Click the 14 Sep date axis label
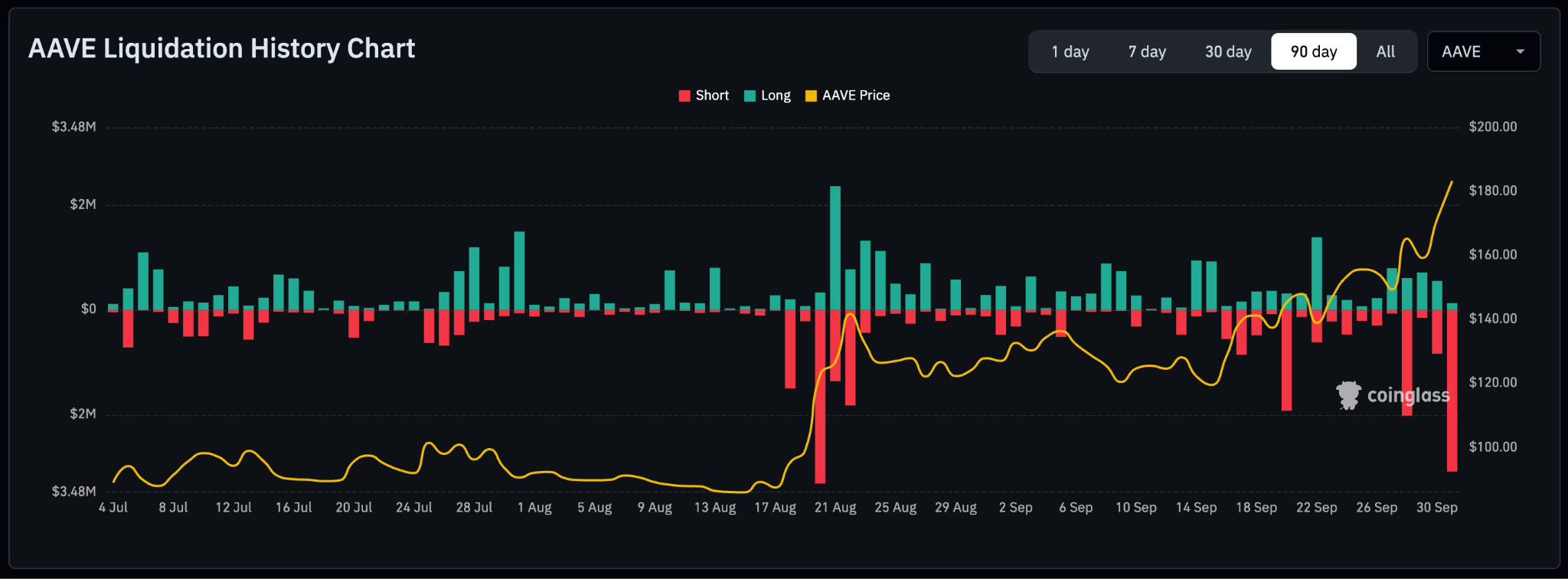The width and height of the screenshot is (1568, 579). 1196,508
